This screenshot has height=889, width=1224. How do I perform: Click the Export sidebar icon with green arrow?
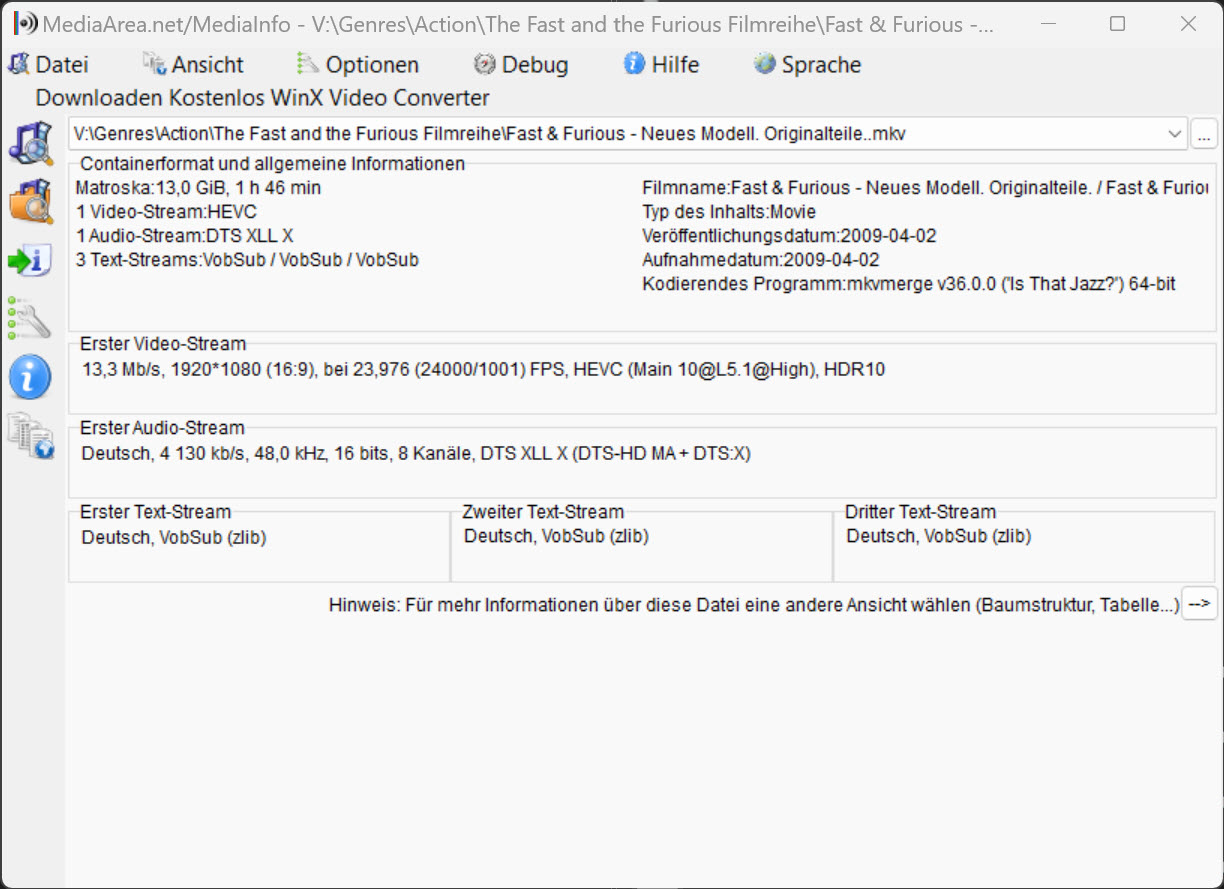click(30, 260)
